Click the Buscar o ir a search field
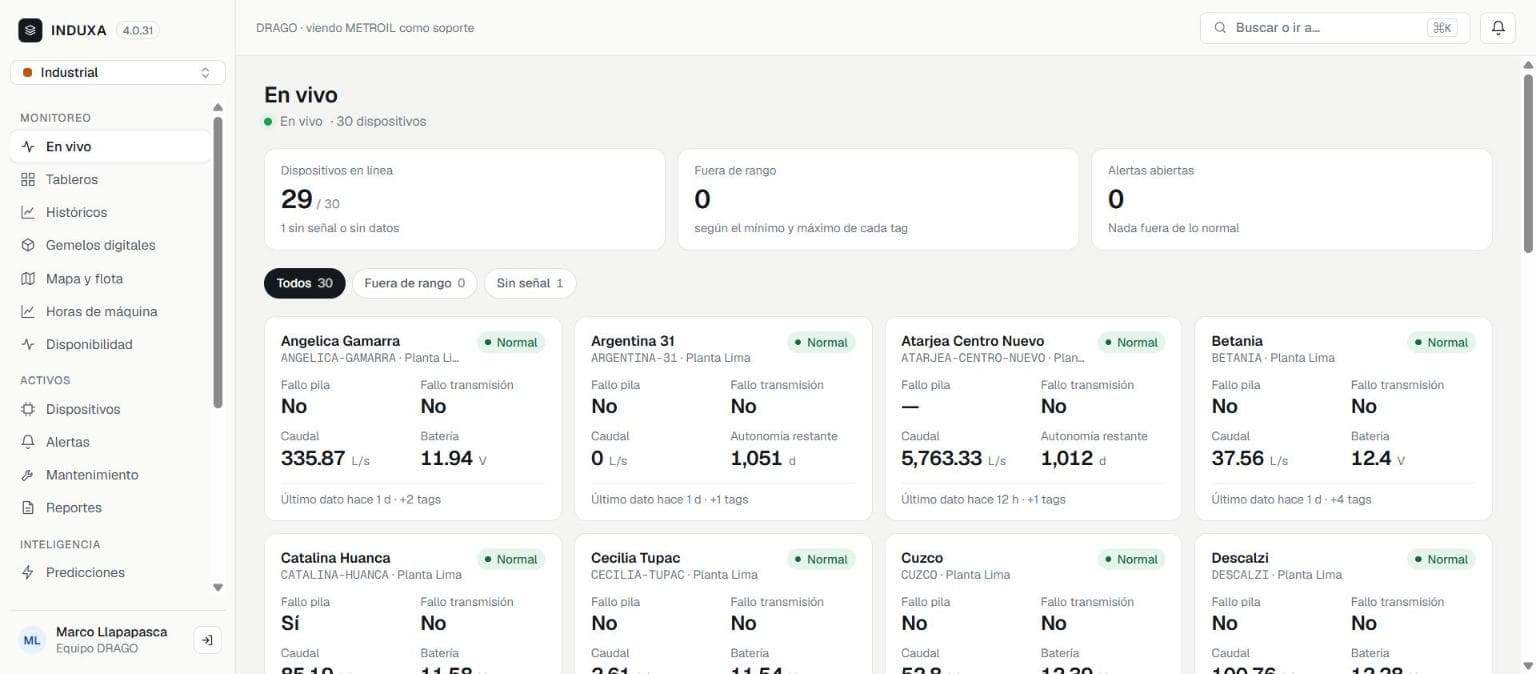The height and width of the screenshot is (674, 1536). click(1335, 28)
